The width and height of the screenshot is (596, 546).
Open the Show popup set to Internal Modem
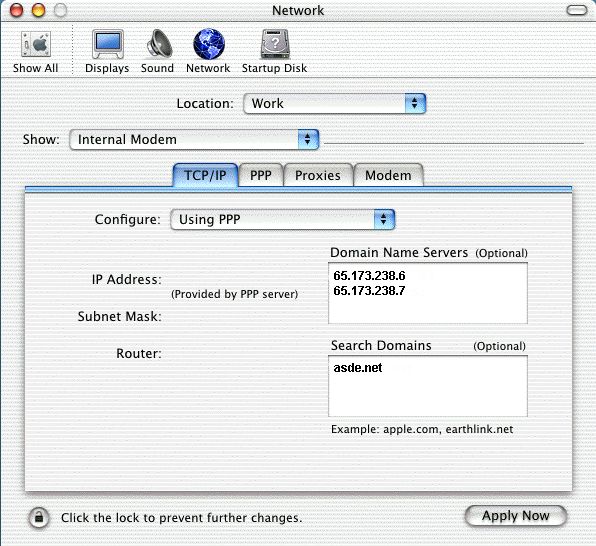(194, 140)
